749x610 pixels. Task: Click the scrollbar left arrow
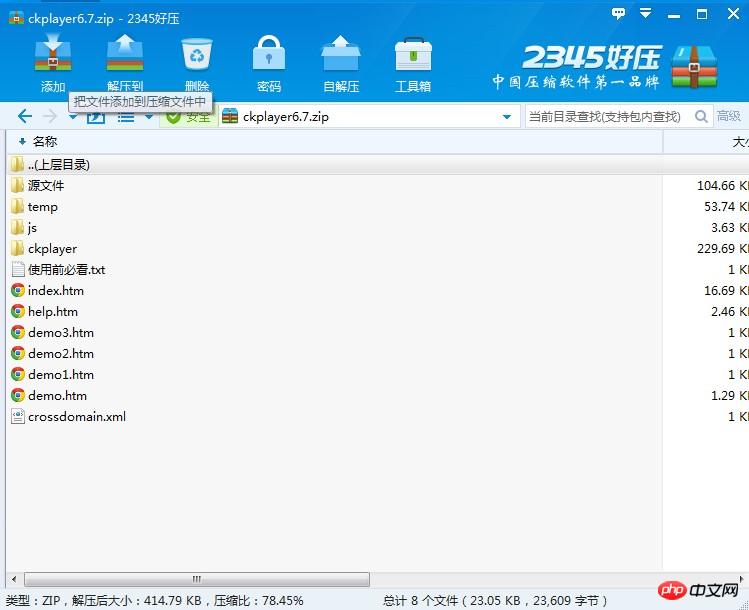click(14, 579)
